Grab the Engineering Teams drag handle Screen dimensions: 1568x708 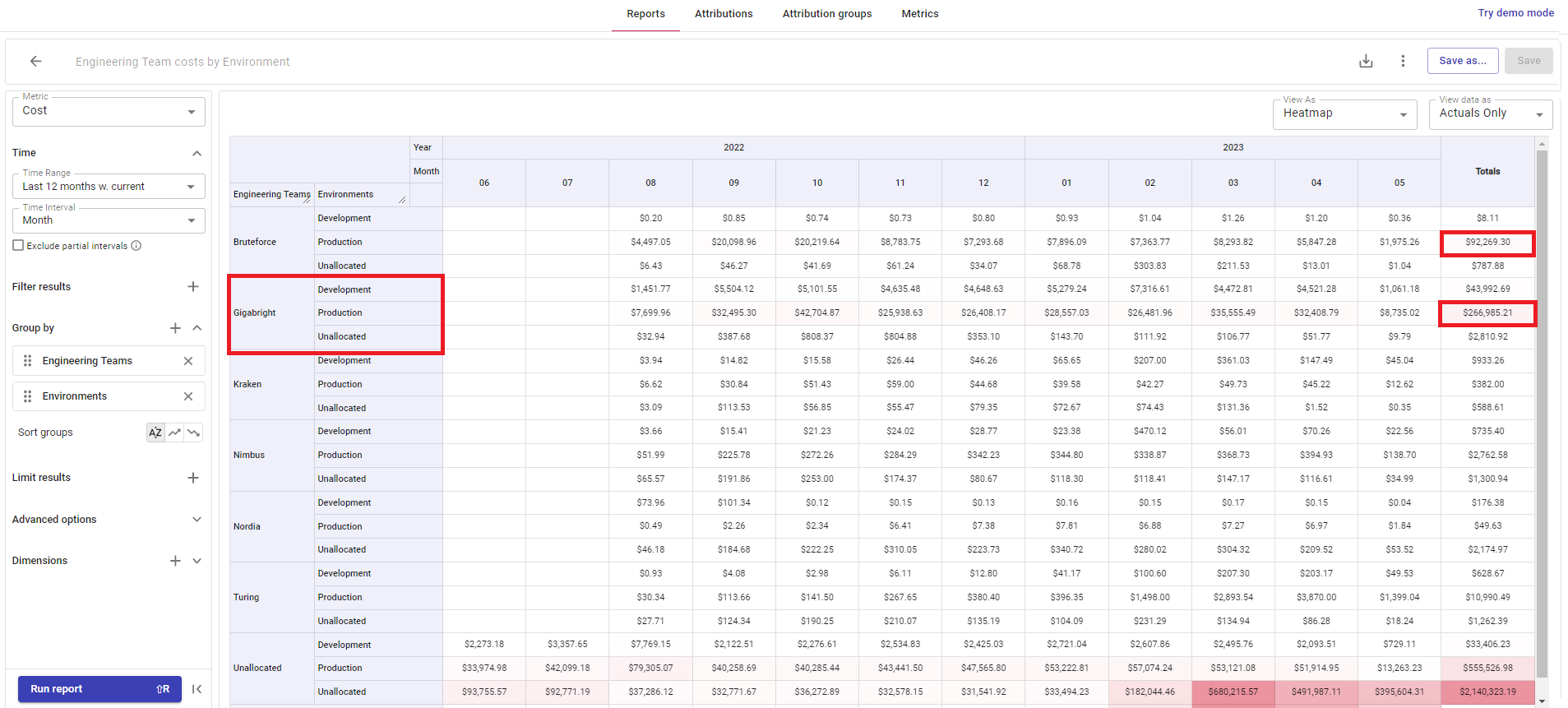click(x=27, y=361)
